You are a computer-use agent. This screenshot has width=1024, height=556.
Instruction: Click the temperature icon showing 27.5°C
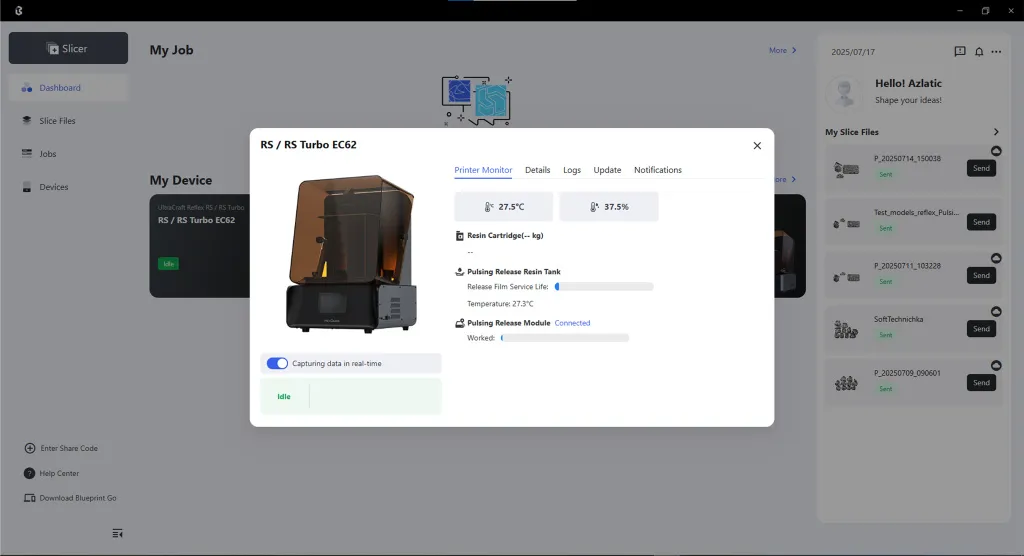pos(489,207)
